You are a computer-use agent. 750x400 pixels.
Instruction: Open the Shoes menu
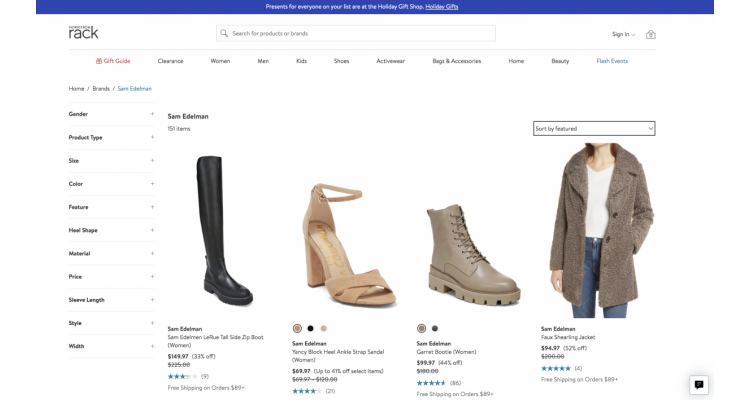click(x=342, y=61)
